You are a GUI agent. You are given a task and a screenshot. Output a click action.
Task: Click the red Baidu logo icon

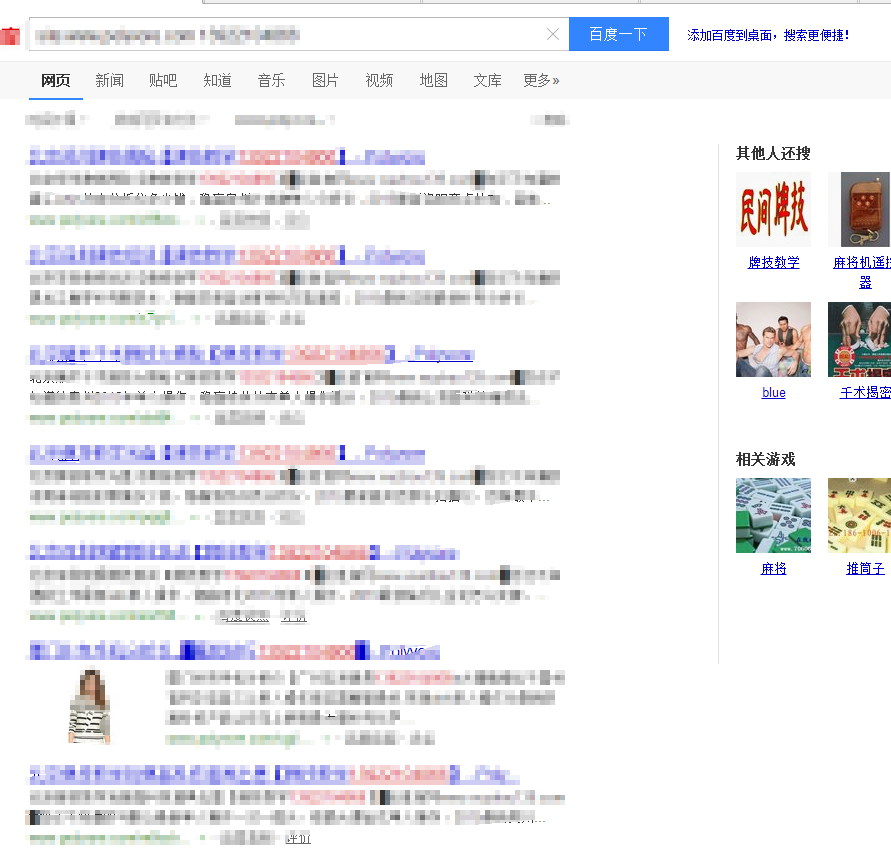10,36
